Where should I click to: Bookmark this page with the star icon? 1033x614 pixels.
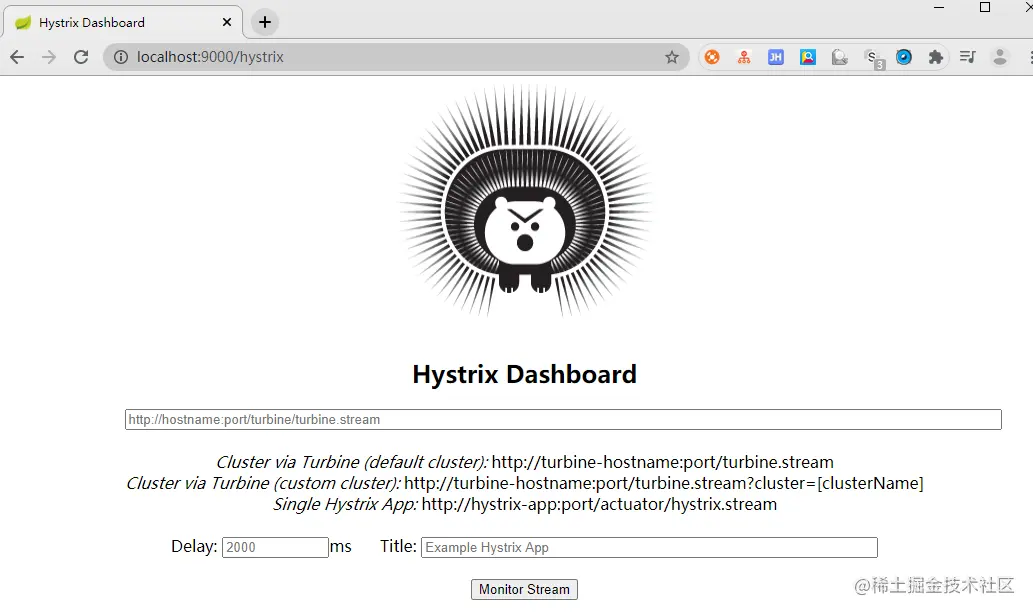[671, 57]
